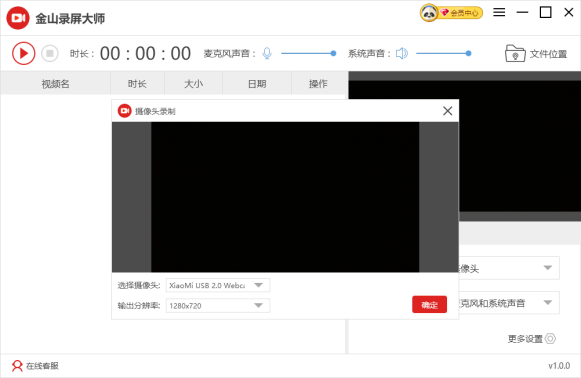Open the 文件位置 folder icon

515,53
